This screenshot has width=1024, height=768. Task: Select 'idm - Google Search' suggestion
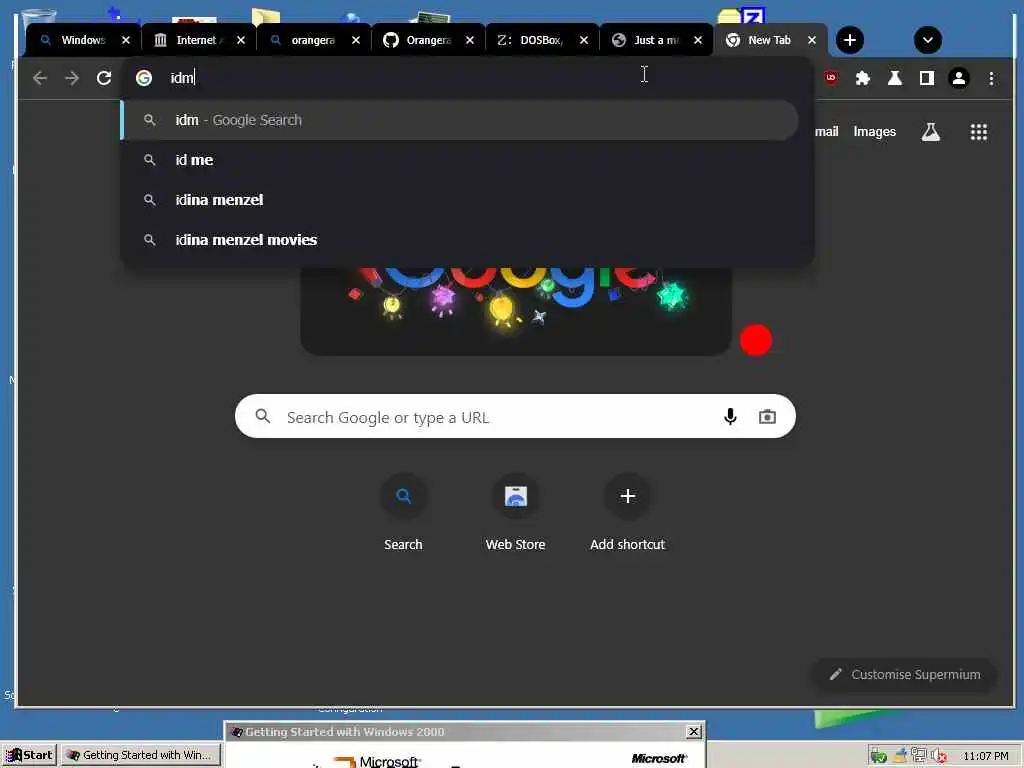tap(460, 120)
